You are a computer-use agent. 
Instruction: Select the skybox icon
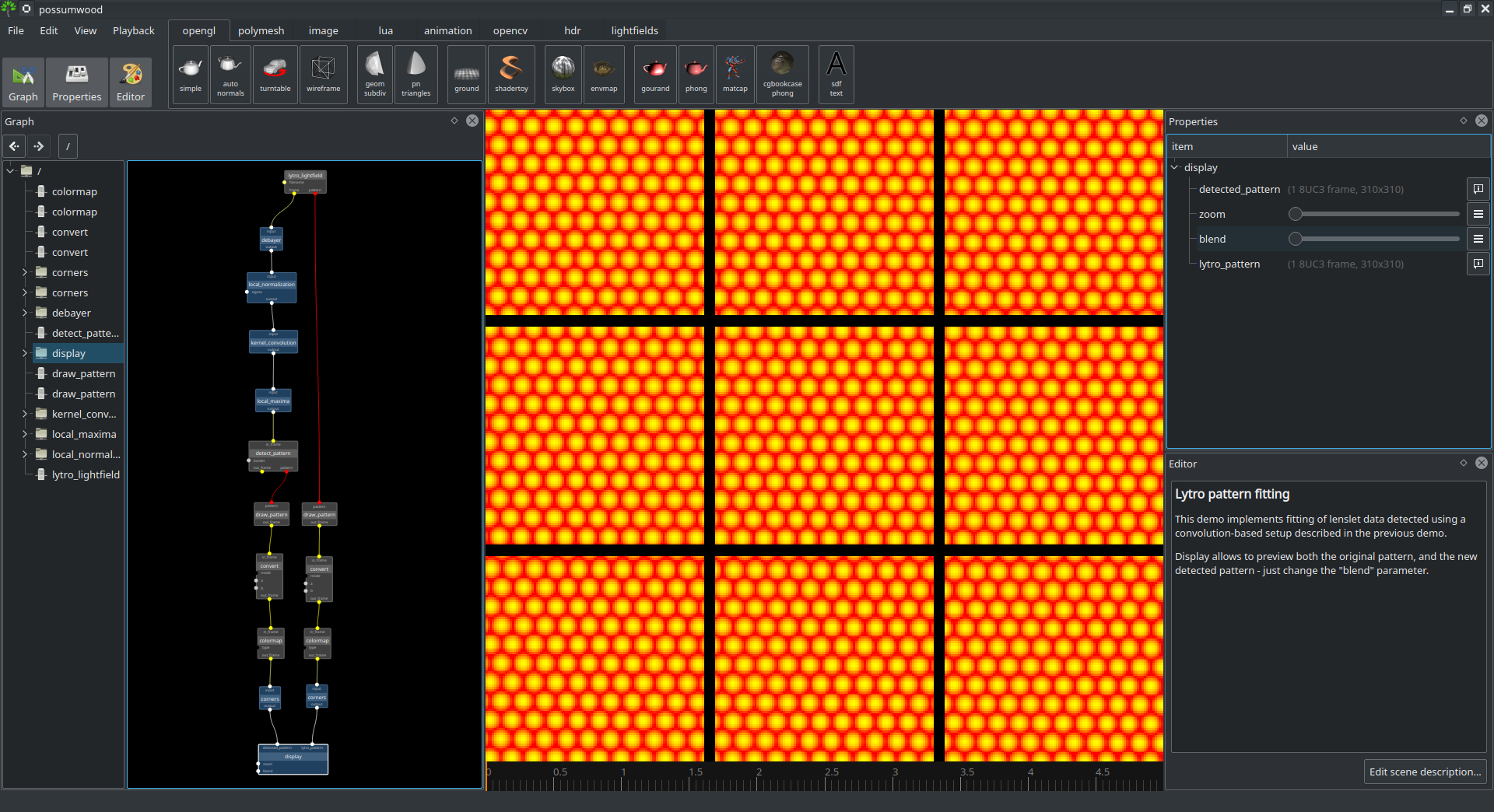coord(563,75)
